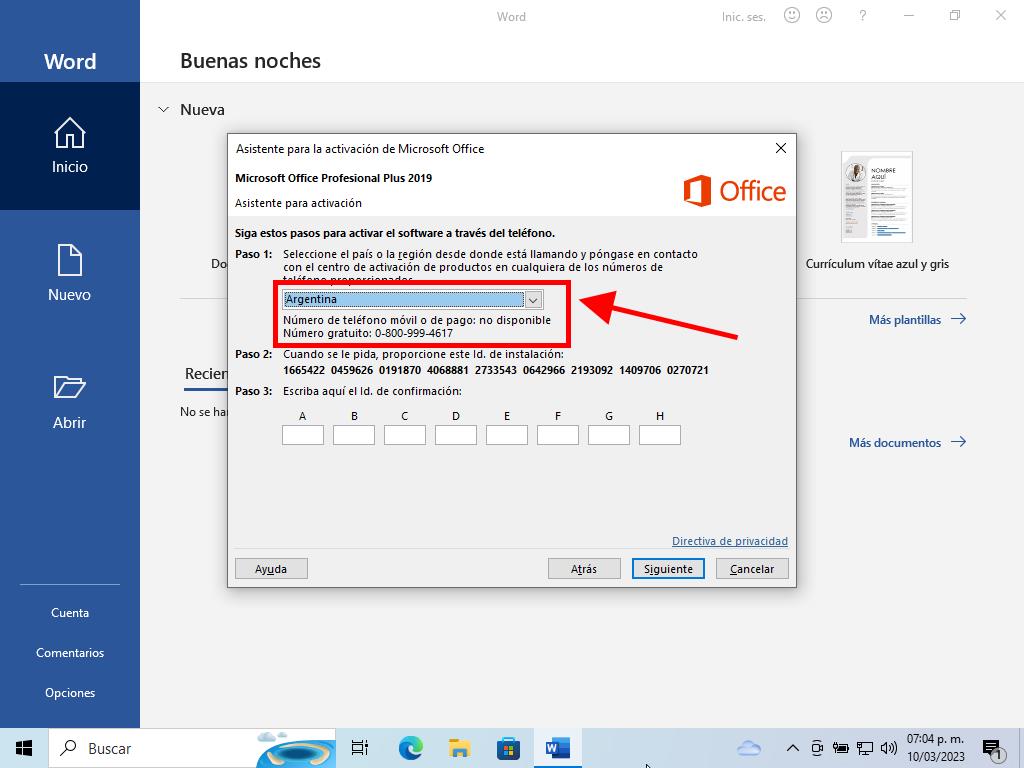The width and height of the screenshot is (1024, 768).
Task: Click the Cancelar button
Action: point(752,569)
